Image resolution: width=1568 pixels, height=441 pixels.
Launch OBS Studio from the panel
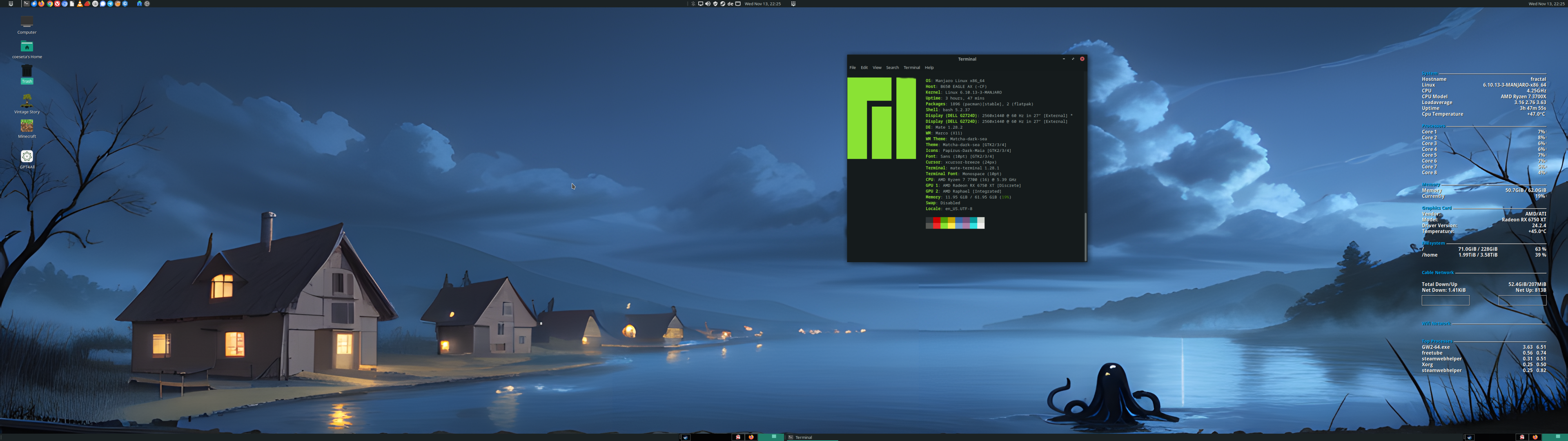click(x=147, y=4)
